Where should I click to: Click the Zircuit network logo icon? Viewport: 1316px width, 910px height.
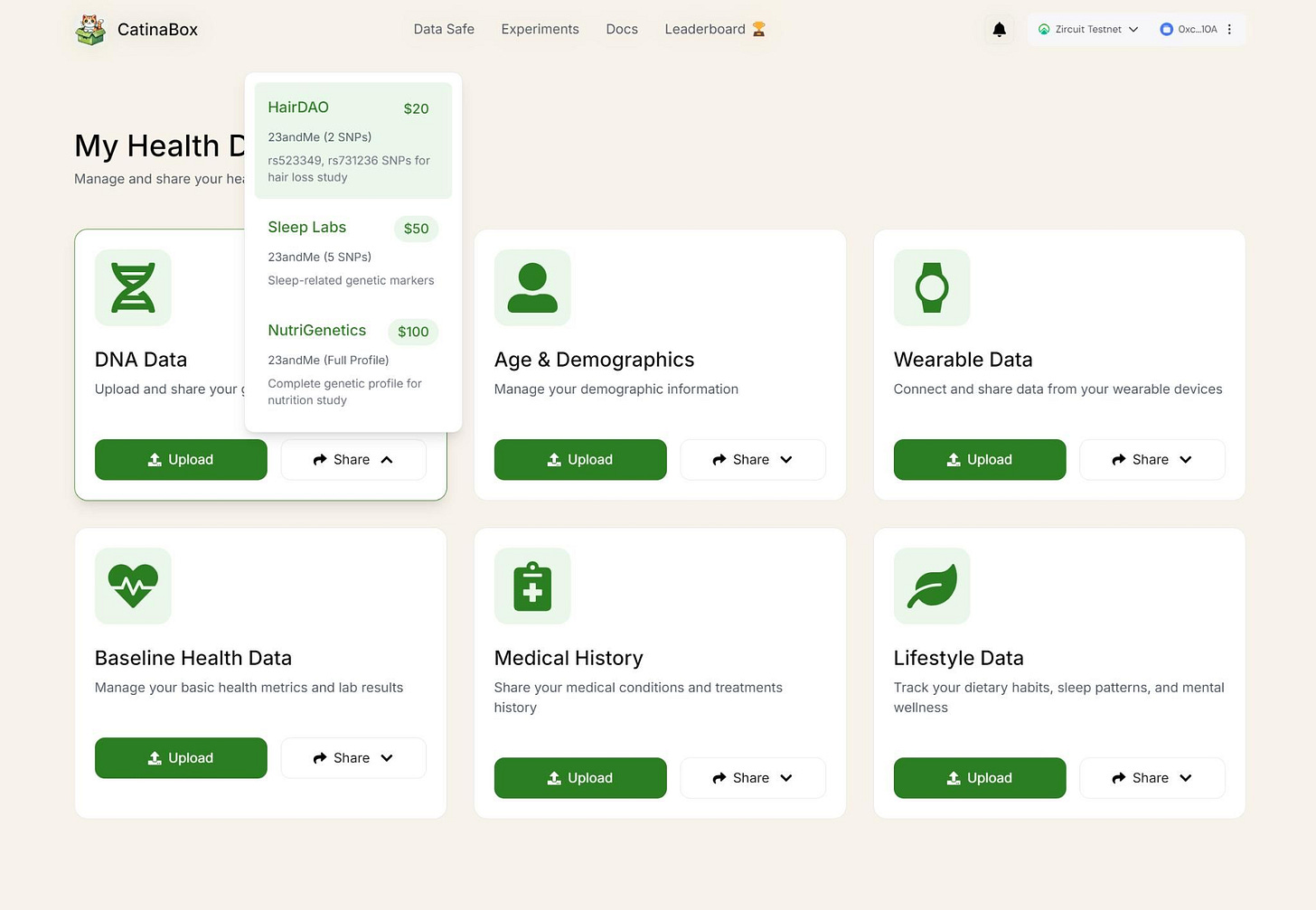pyautogui.click(x=1044, y=29)
